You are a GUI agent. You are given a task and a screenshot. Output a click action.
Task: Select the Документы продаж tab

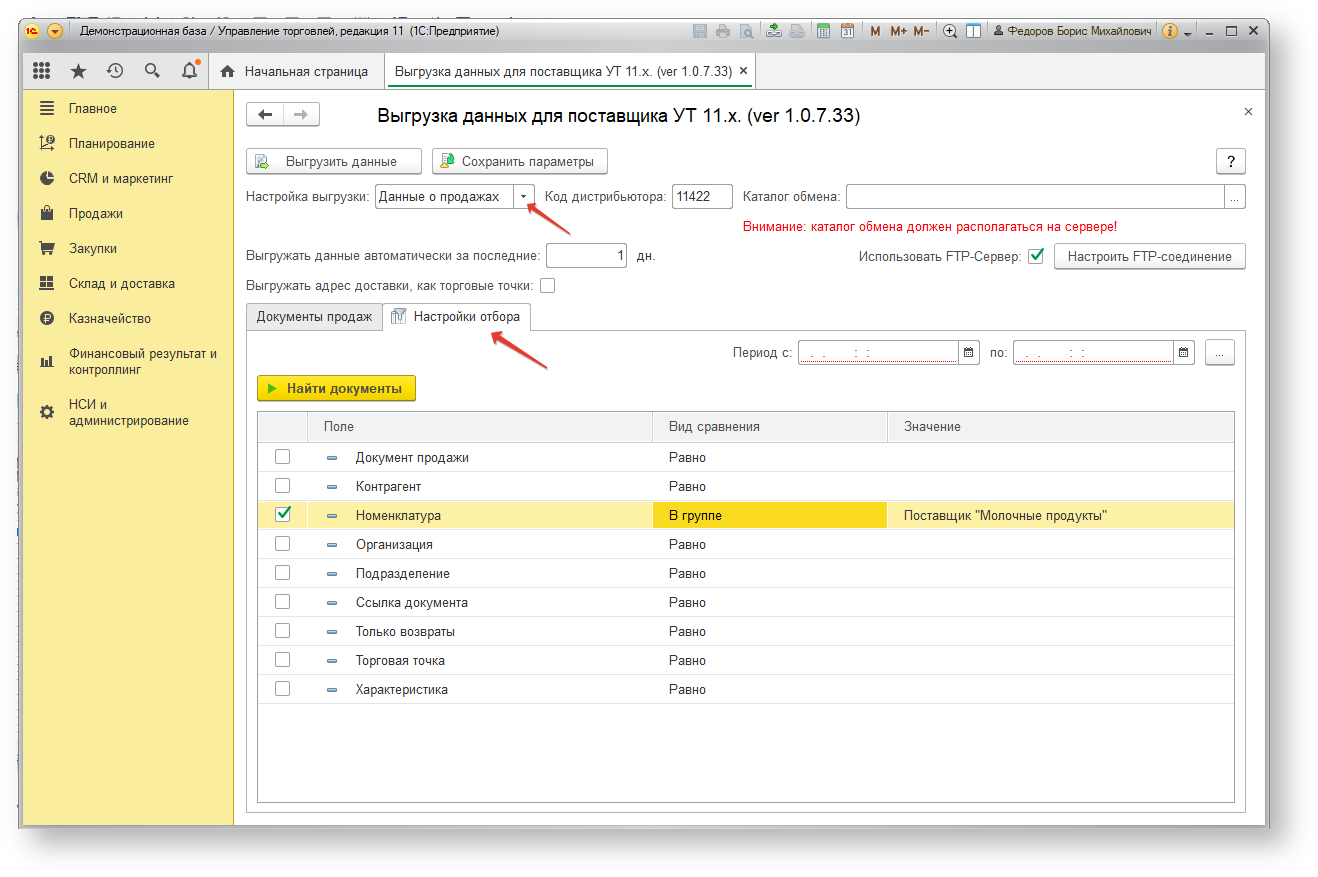tap(314, 316)
